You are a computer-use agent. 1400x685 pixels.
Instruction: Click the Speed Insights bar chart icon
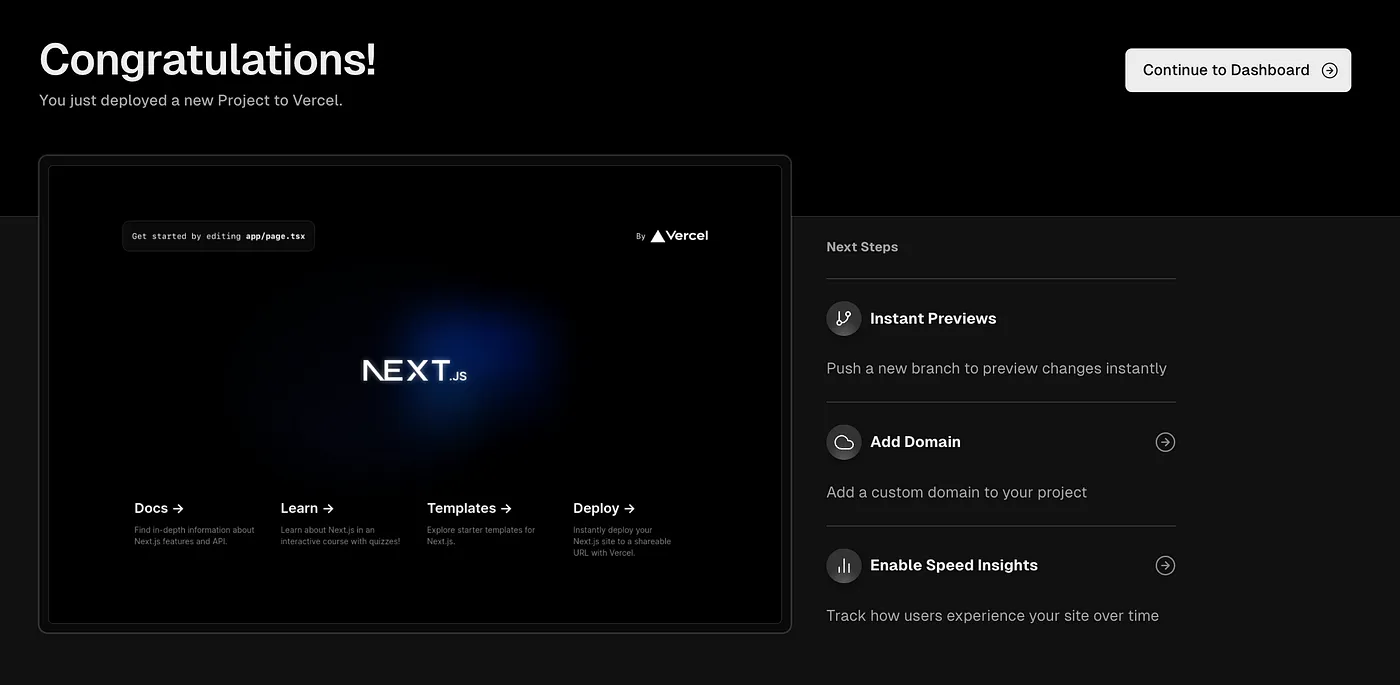point(844,565)
